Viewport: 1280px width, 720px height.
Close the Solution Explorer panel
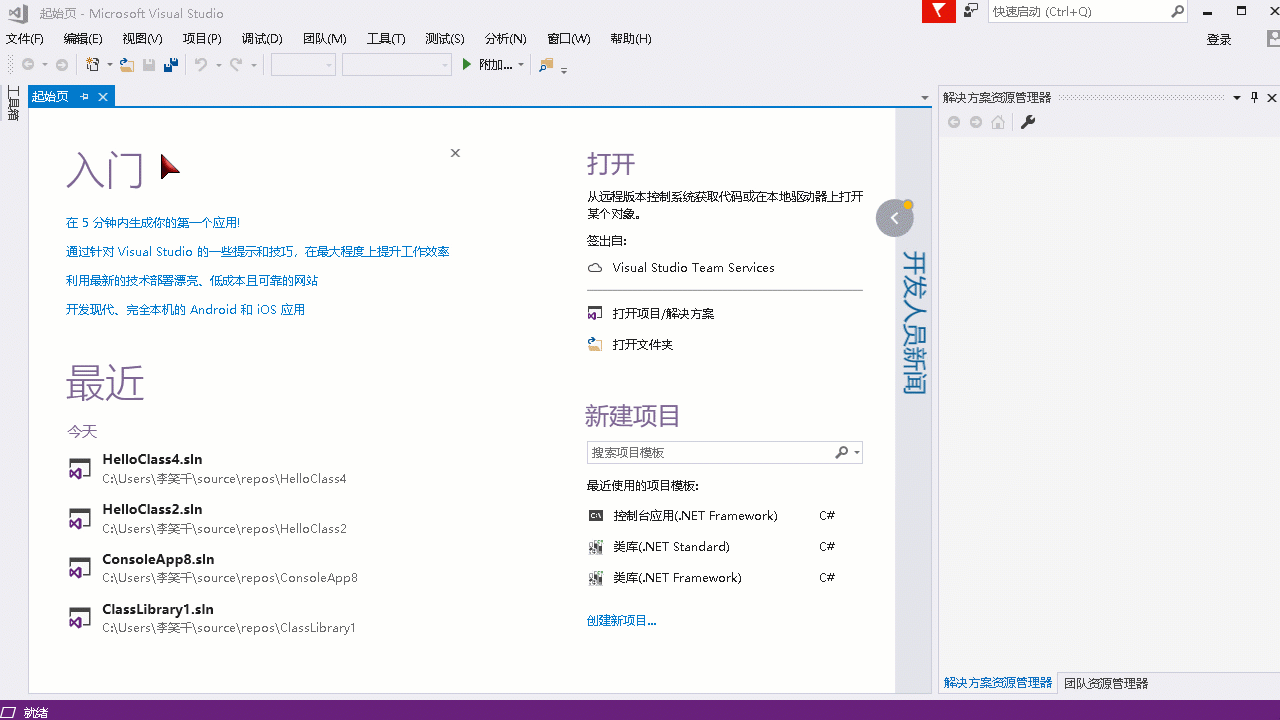coord(1272,97)
